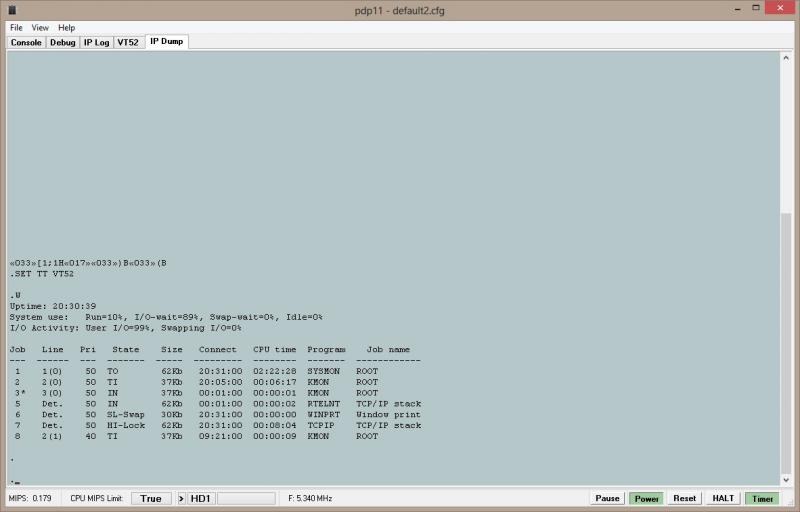
Task: Click the empty field next to HD1
Action: coord(245,498)
